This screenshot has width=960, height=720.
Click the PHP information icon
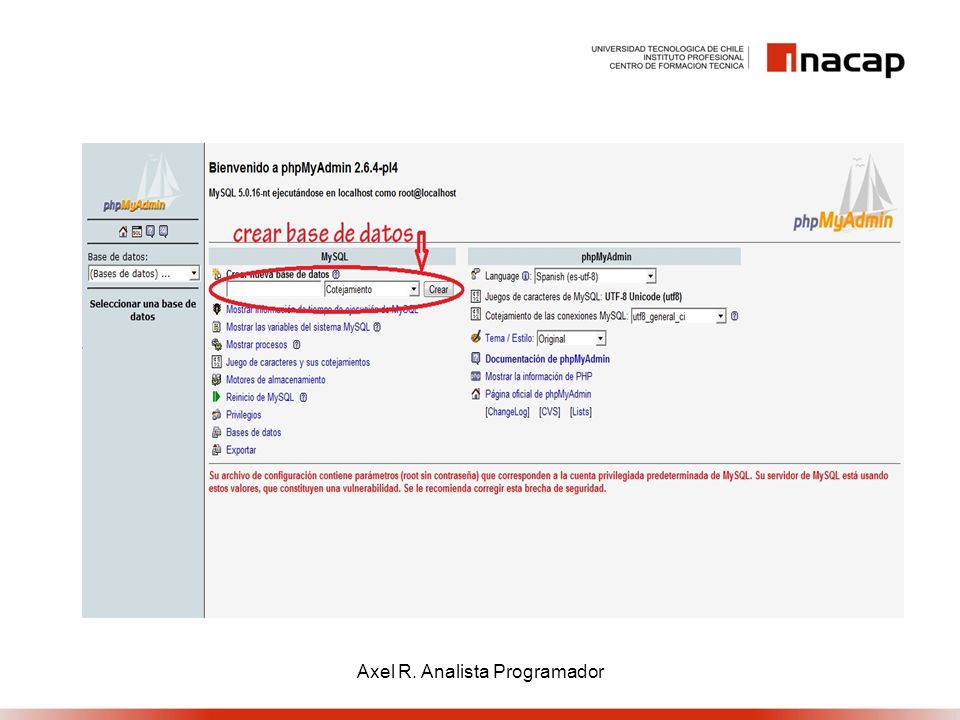[476, 376]
